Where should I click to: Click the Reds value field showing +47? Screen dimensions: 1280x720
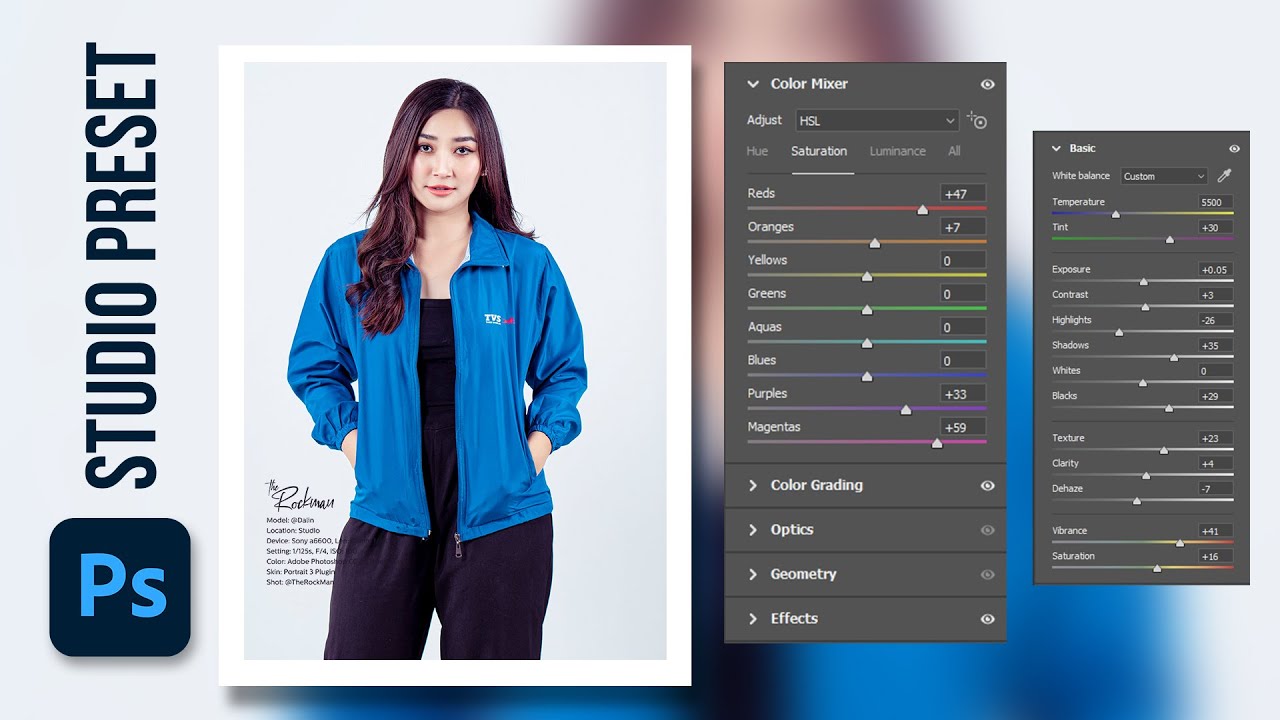click(x=963, y=194)
